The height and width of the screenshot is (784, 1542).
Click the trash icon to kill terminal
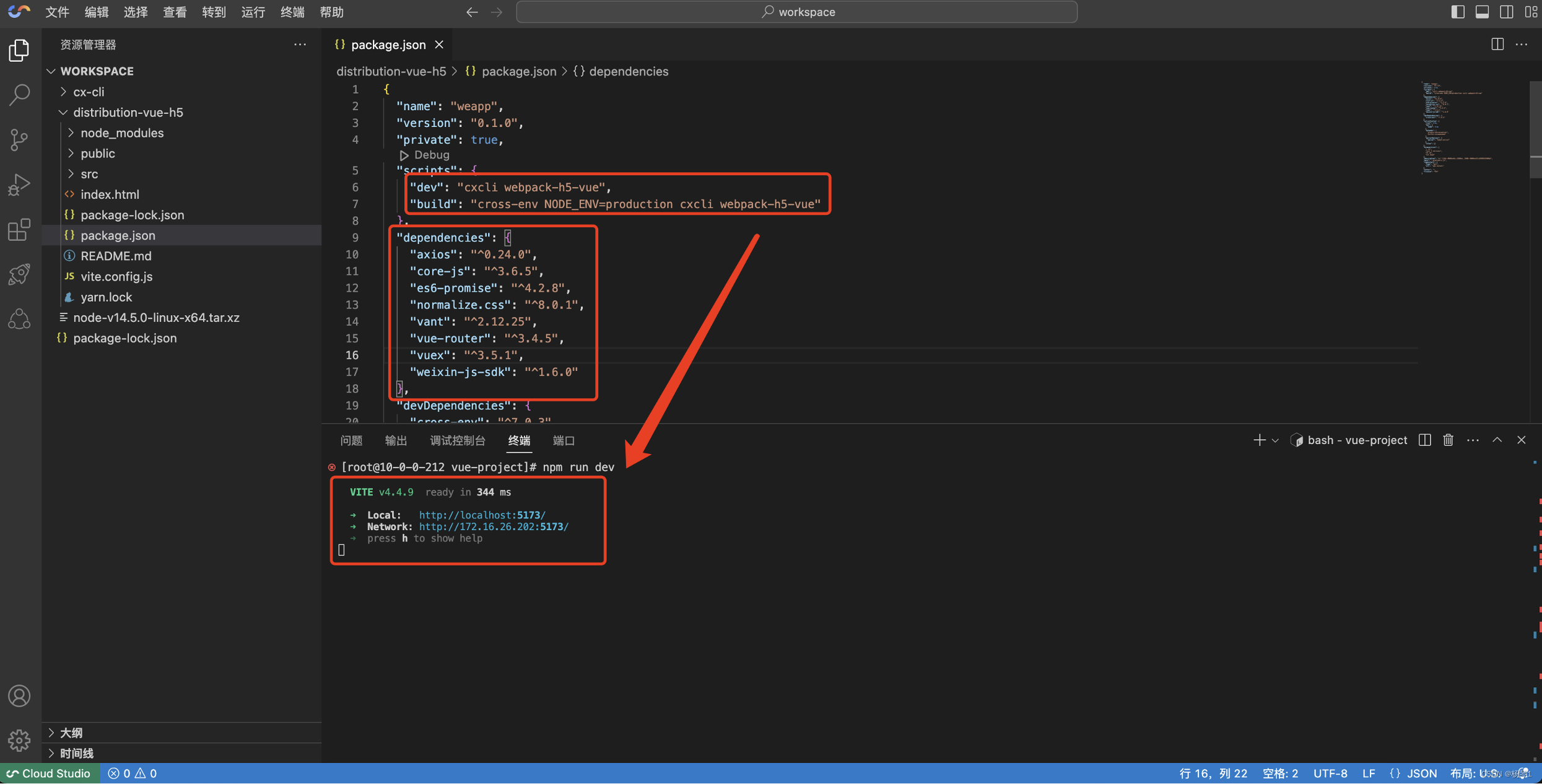pyautogui.click(x=1448, y=440)
